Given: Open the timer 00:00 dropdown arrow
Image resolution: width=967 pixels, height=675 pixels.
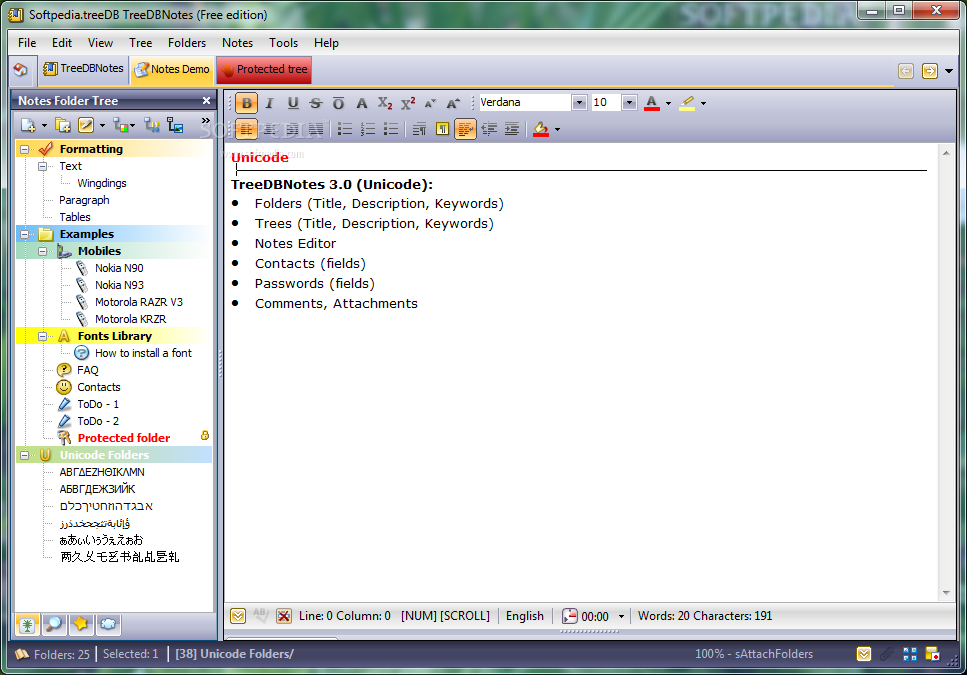Looking at the screenshot, I should coord(621,616).
